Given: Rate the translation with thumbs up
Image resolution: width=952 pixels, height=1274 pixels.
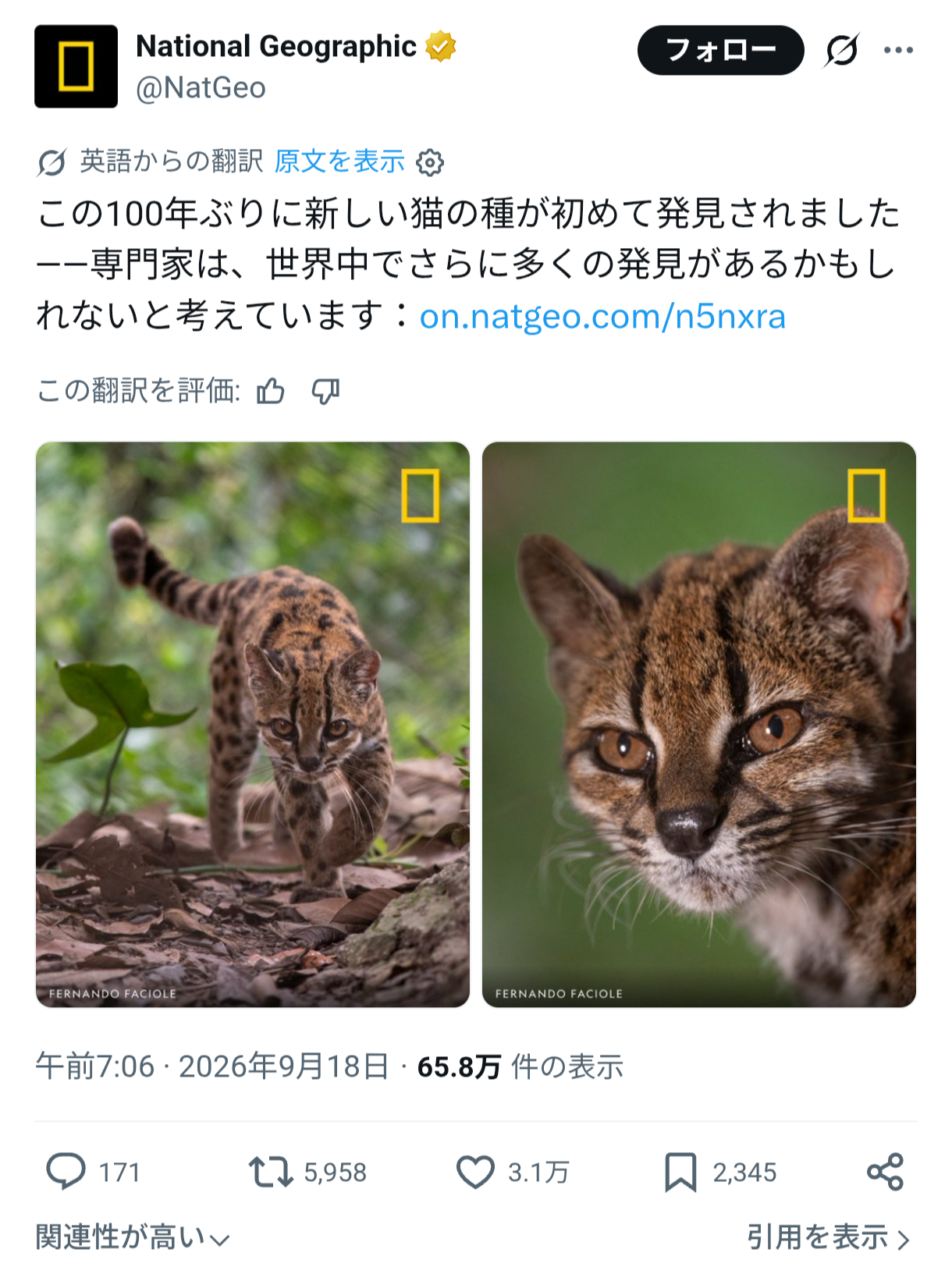Looking at the screenshot, I should [271, 391].
